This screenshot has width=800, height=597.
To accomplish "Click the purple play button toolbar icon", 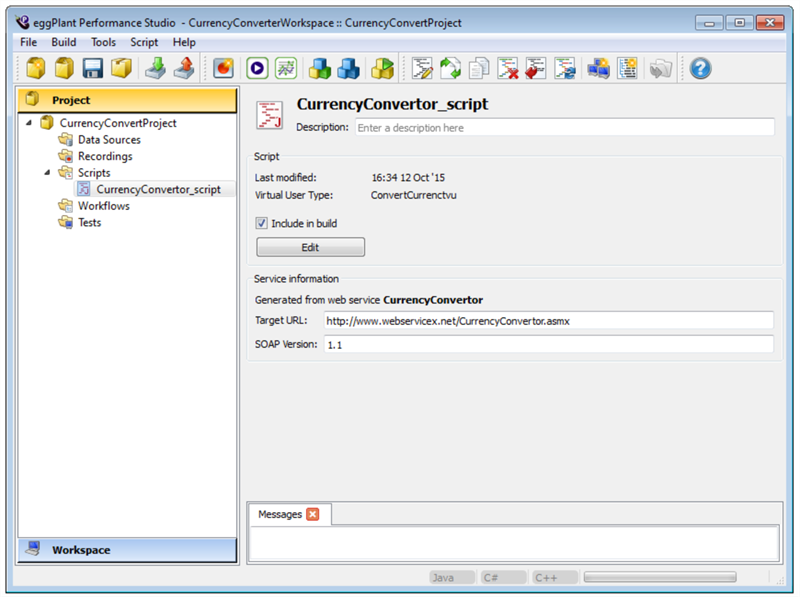I will pyautogui.click(x=257, y=68).
